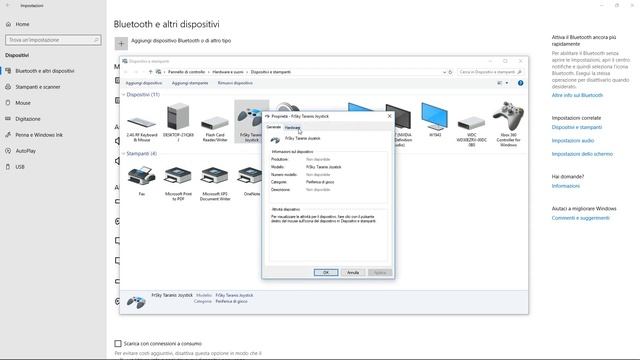Open Informazioni help link
640x360 pixels.
566,186
